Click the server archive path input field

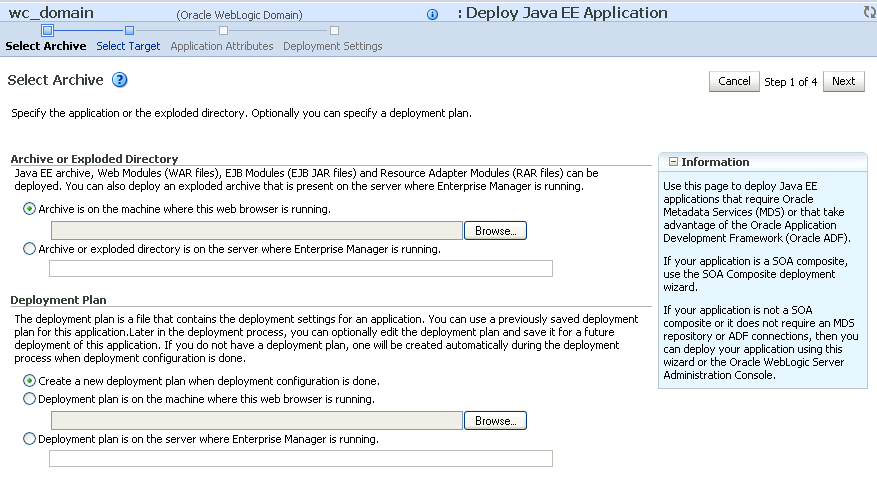click(x=301, y=268)
